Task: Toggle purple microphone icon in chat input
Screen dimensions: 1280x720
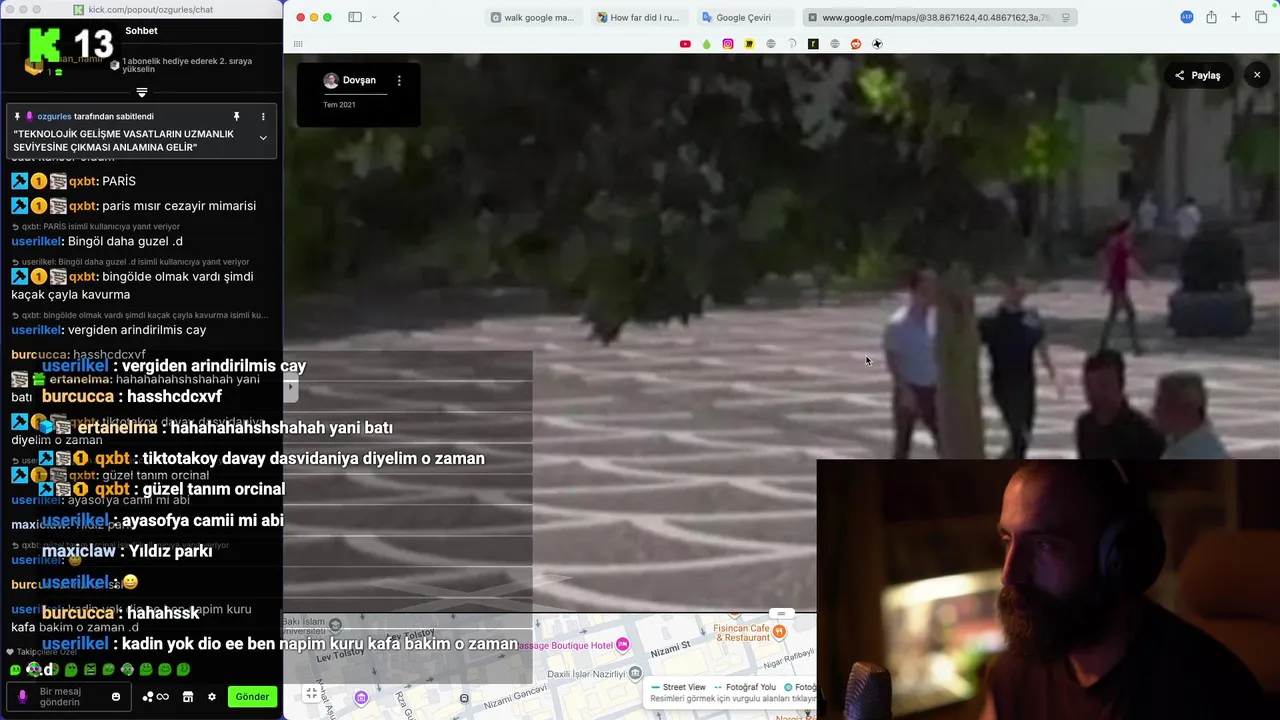Action: click(22, 696)
